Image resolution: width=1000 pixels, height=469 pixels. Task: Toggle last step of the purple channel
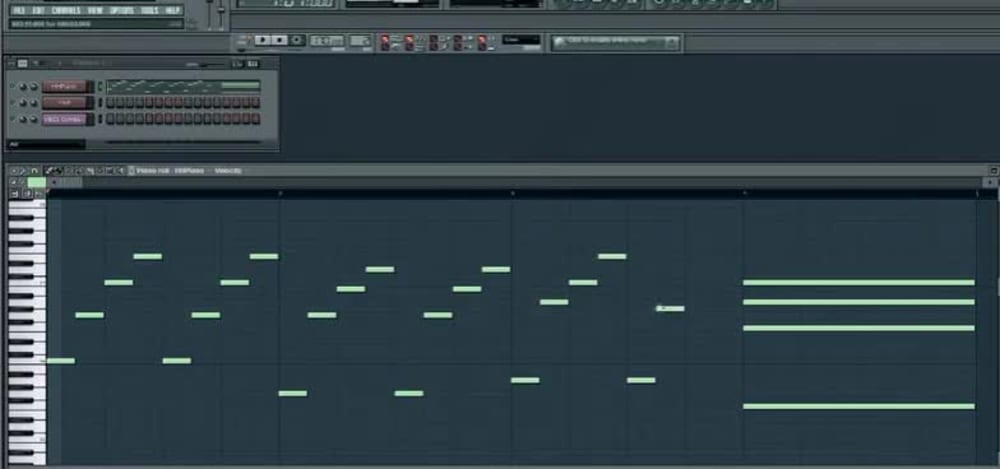coord(256,119)
